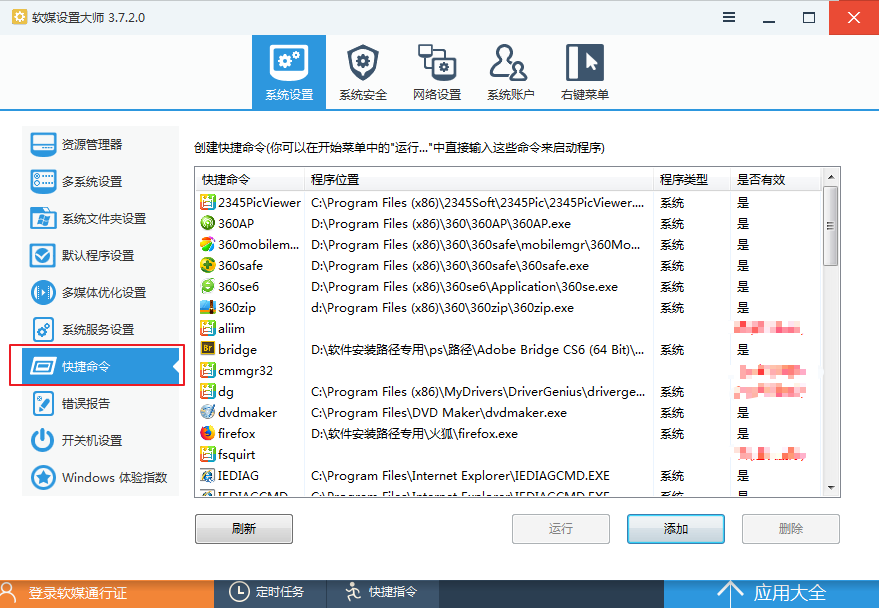Click firefox.exe program path cell
Viewport: 879px width, 608px height.
pyautogui.click(x=414, y=434)
